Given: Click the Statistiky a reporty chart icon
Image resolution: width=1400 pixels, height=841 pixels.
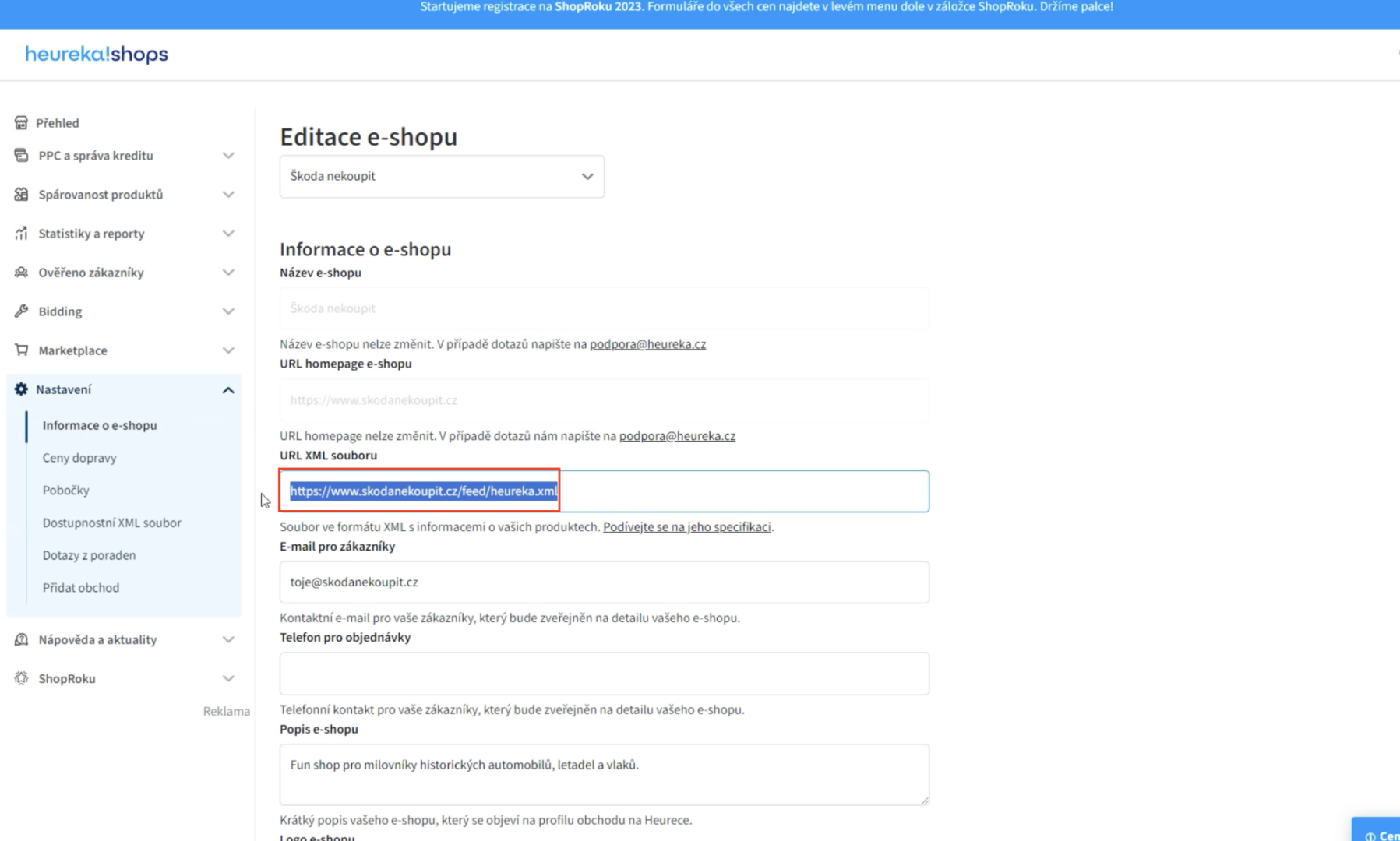Looking at the screenshot, I should coord(21,234).
